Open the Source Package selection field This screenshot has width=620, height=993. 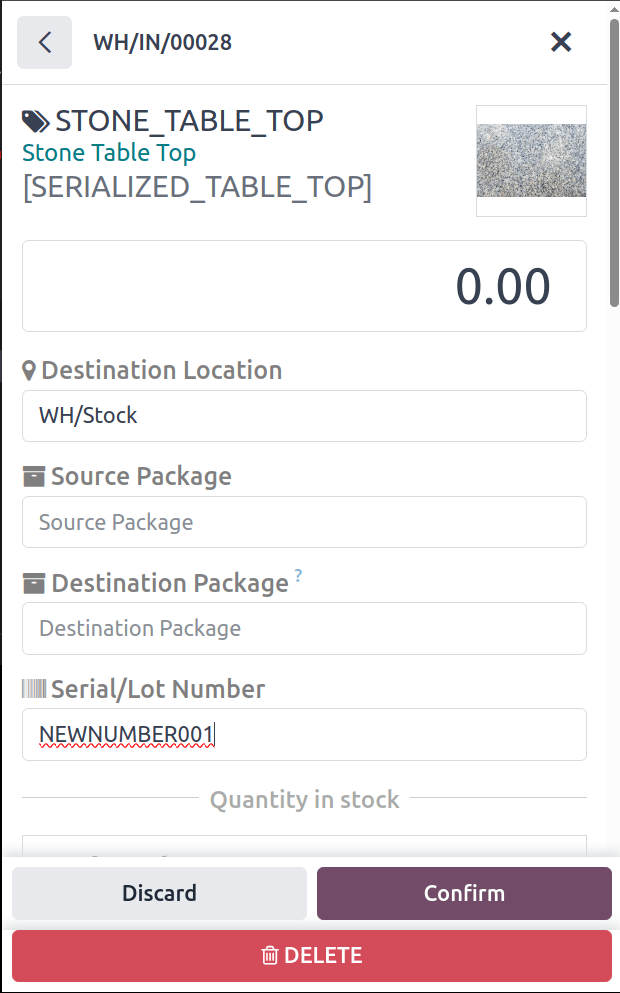tap(304, 522)
